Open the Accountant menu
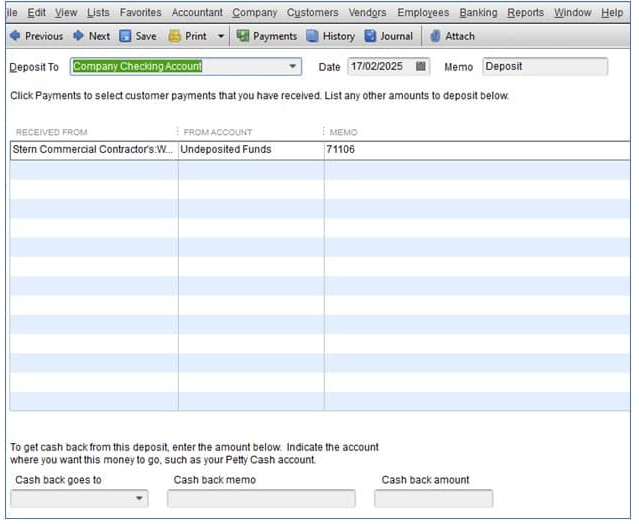The width and height of the screenshot is (639, 524). (197, 13)
